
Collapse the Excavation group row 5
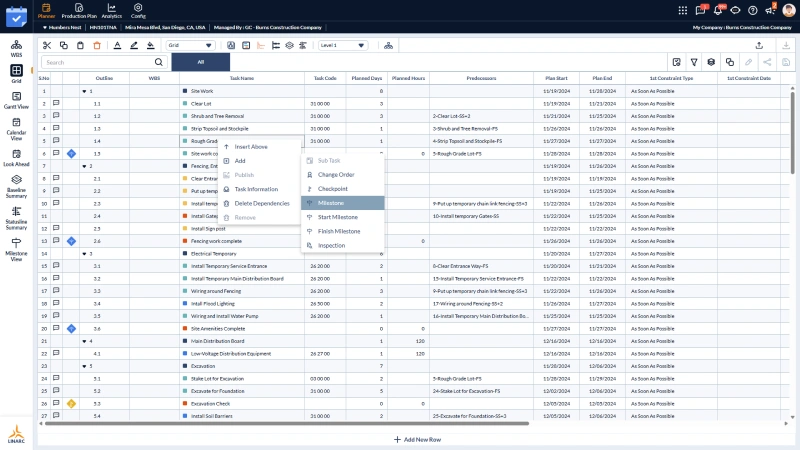[x=84, y=366]
